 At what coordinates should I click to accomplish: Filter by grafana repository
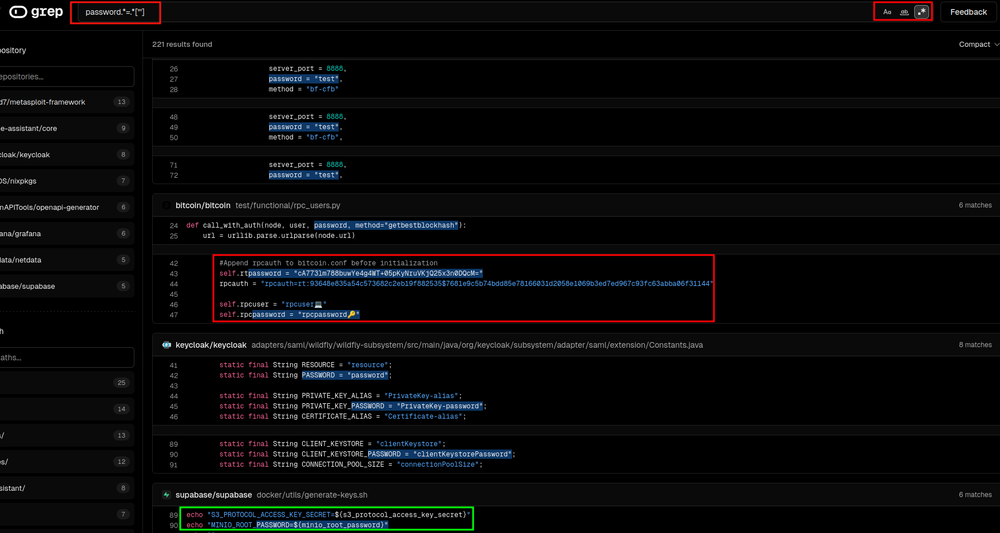(x=67, y=234)
